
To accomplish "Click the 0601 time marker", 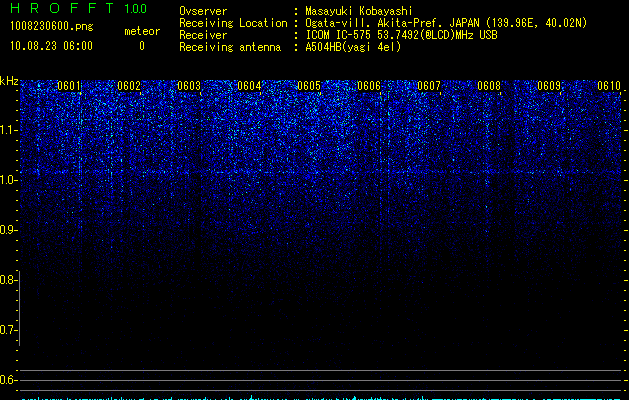I will point(69,86).
